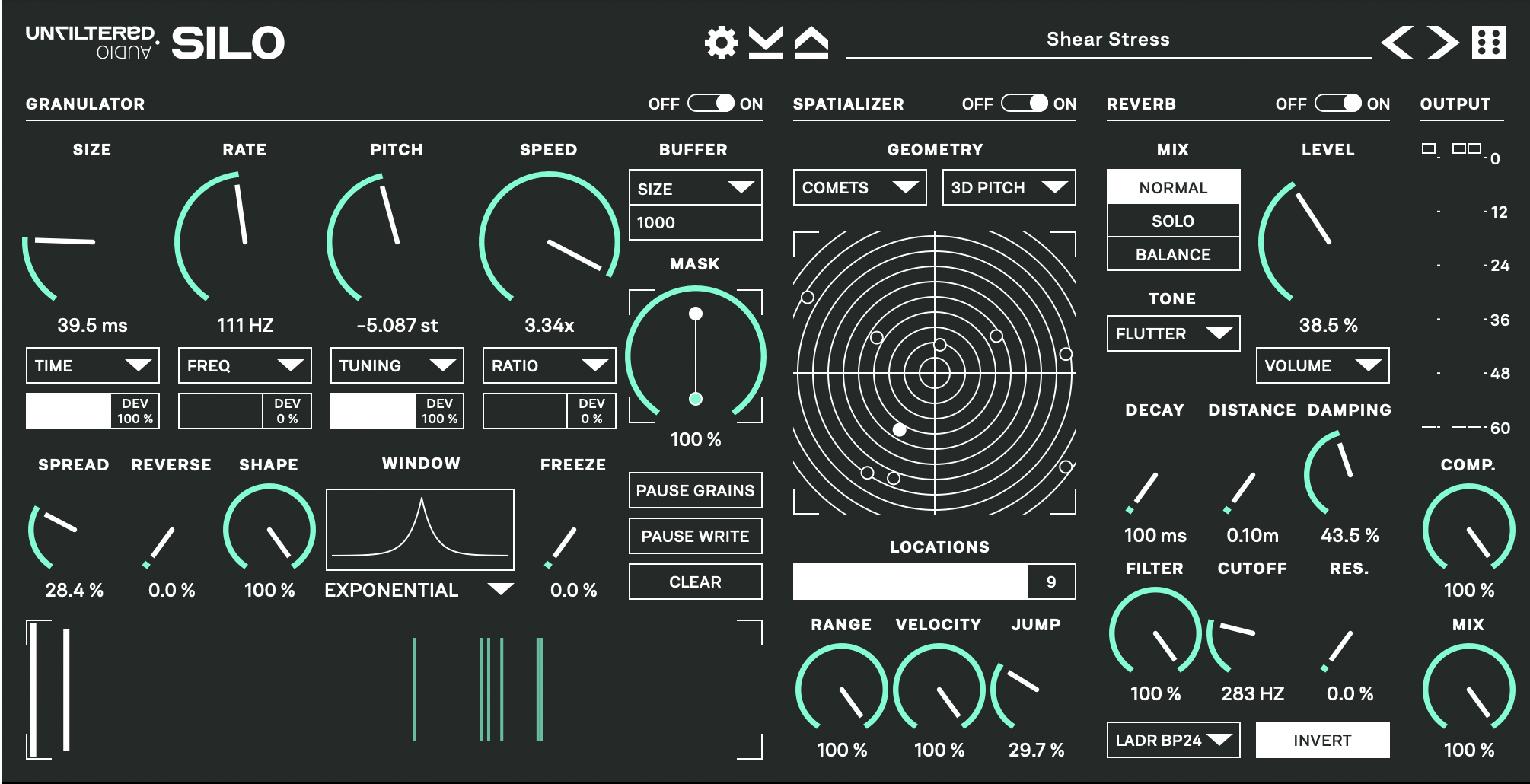Open the Exponential window shape dropdown
The height and width of the screenshot is (784, 1530).
419,590
